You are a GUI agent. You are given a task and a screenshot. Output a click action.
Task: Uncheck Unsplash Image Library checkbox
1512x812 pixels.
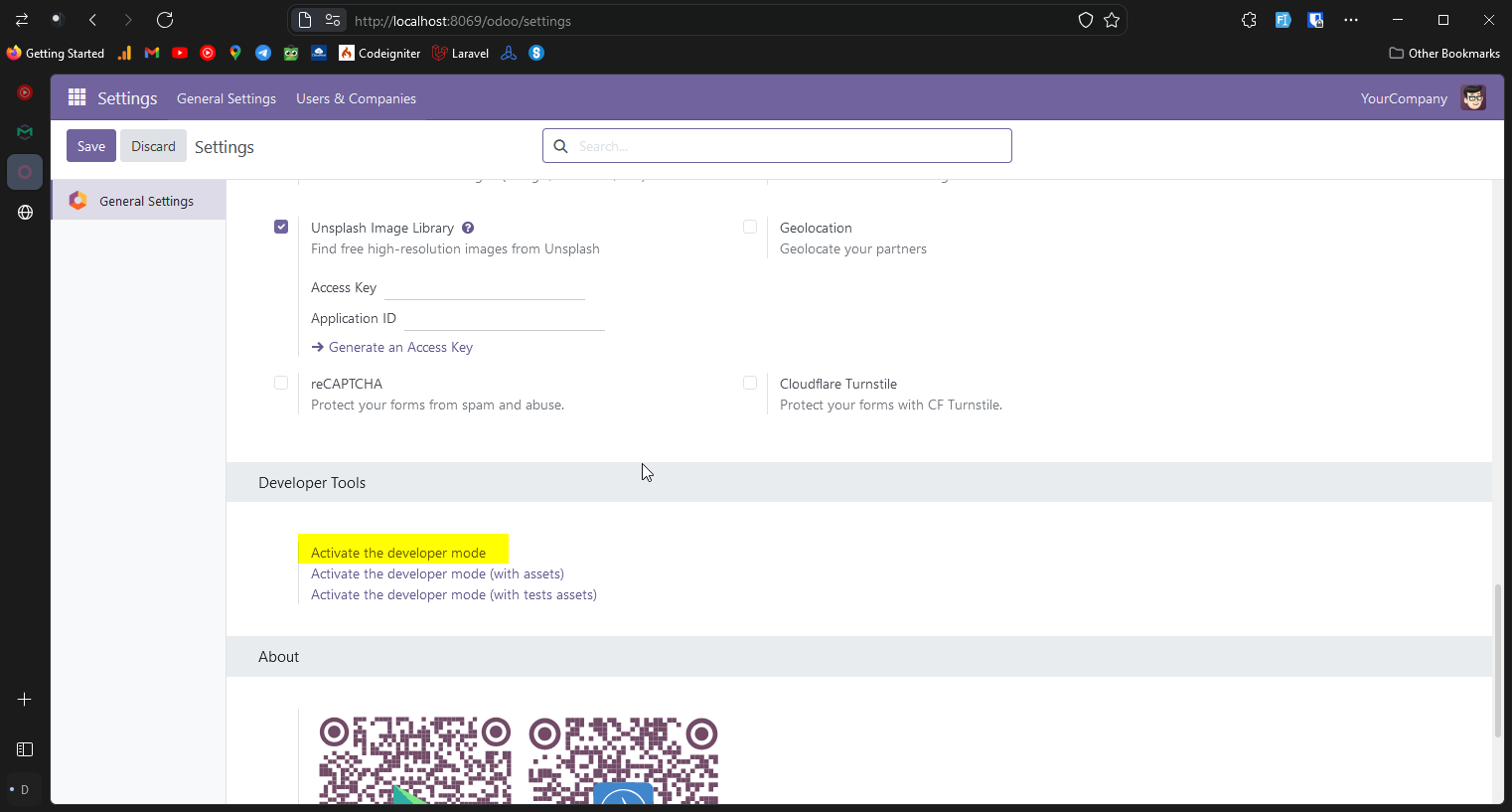coord(281,227)
